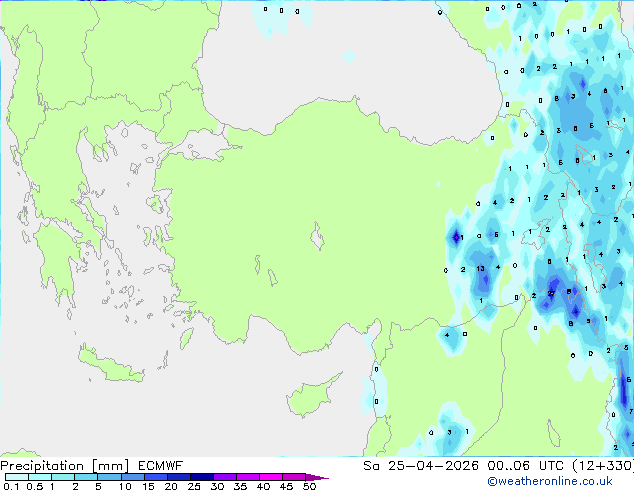The height and width of the screenshot is (490, 634).
Task: Select the 20–25 mm legend color swatch
Action: click(178, 477)
